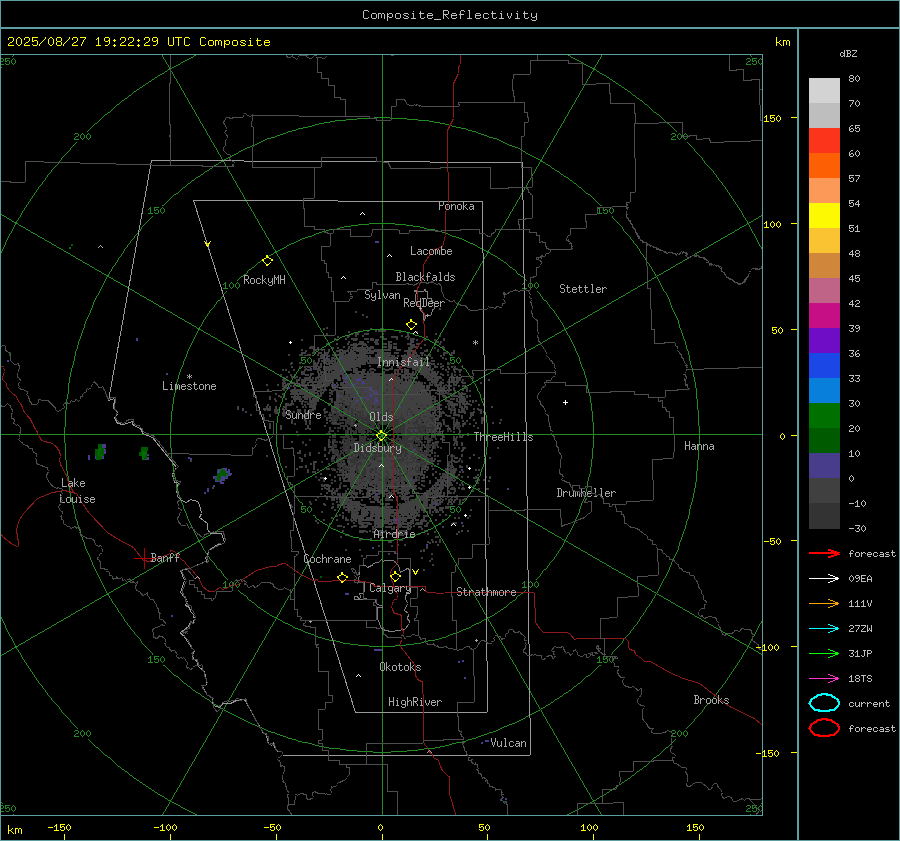Click the Airdrie label
900x841 pixels.
click(x=394, y=534)
